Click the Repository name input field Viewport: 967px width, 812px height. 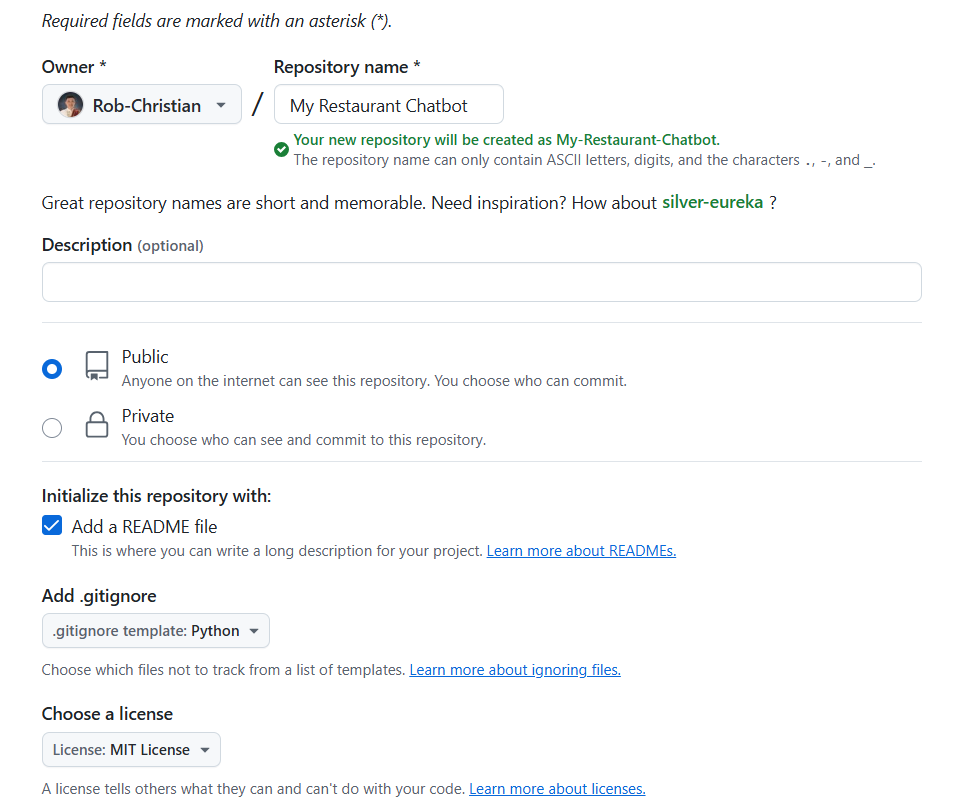point(388,104)
